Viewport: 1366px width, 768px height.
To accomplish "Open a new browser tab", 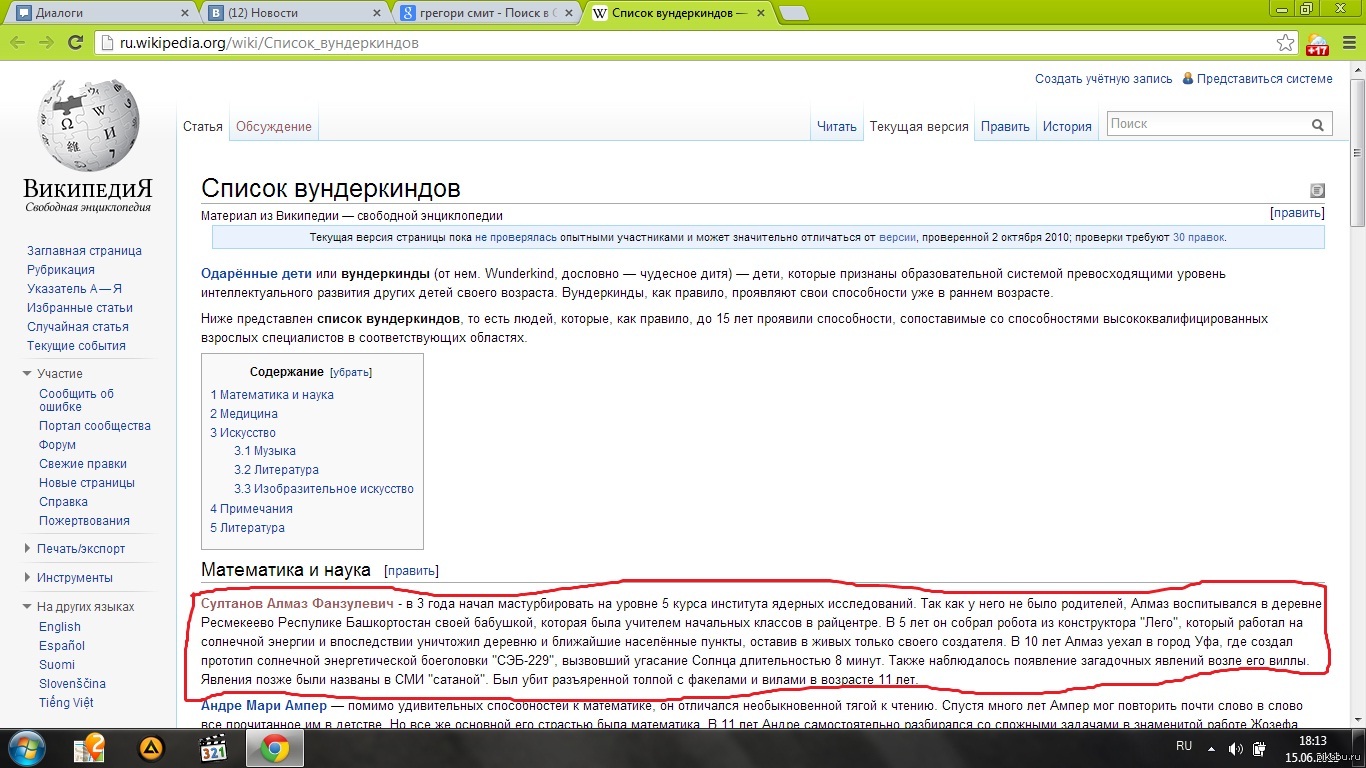I will point(793,13).
